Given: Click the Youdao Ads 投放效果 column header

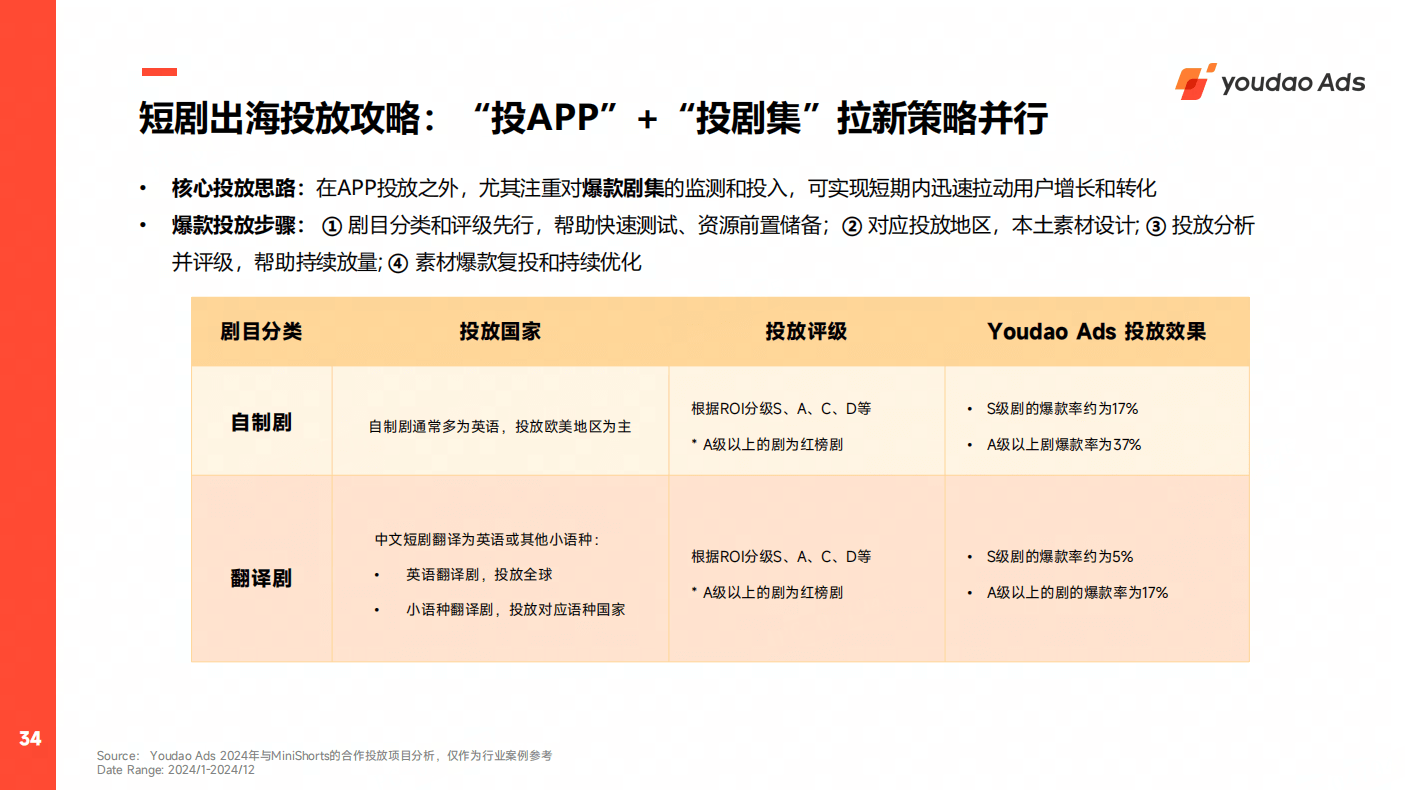Looking at the screenshot, I should click(1096, 332).
